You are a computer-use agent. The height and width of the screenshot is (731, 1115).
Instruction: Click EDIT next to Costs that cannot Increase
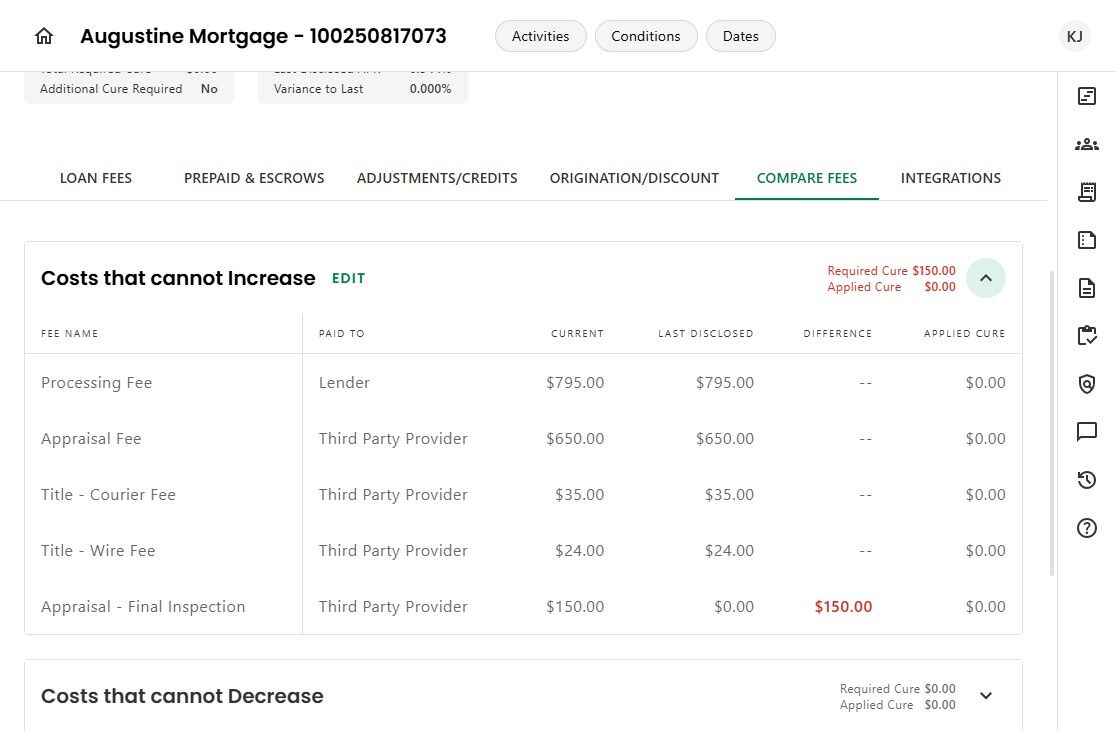348,279
